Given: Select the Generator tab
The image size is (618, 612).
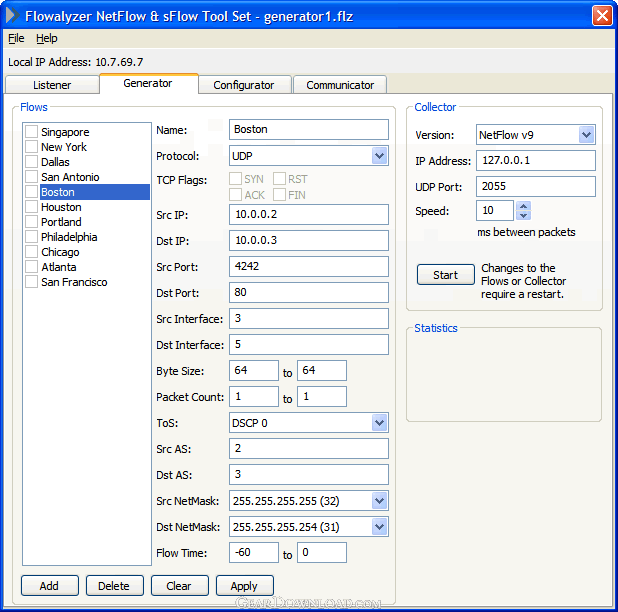Looking at the screenshot, I should click(148, 83).
